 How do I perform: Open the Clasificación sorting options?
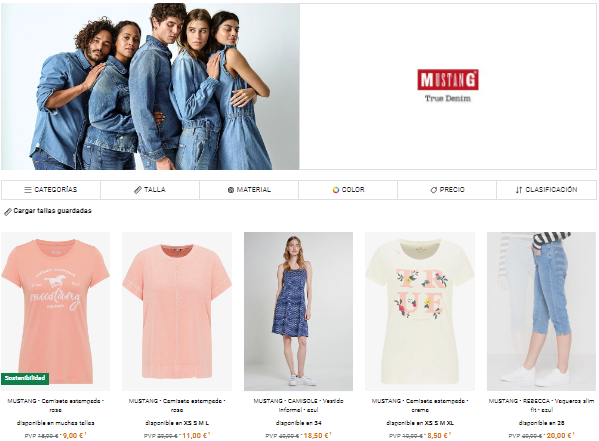[x=546, y=190]
